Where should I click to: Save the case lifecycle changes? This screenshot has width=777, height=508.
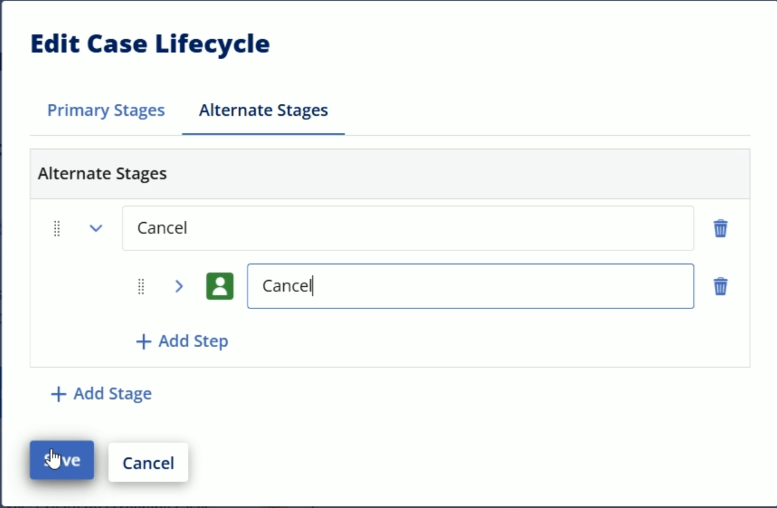62,460
